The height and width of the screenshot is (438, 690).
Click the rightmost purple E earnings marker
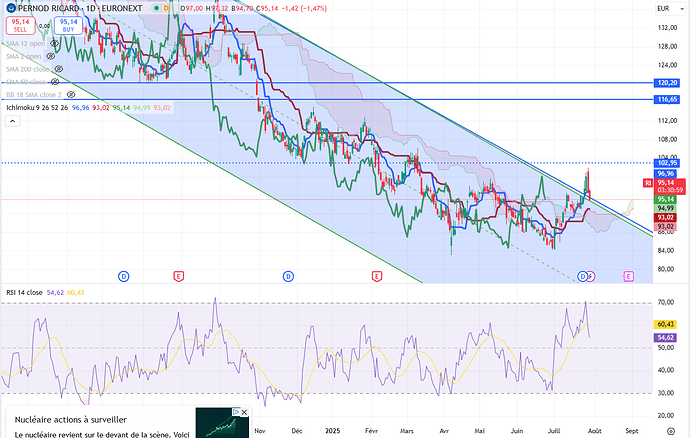pyautogui.click(x=629, y=274)
